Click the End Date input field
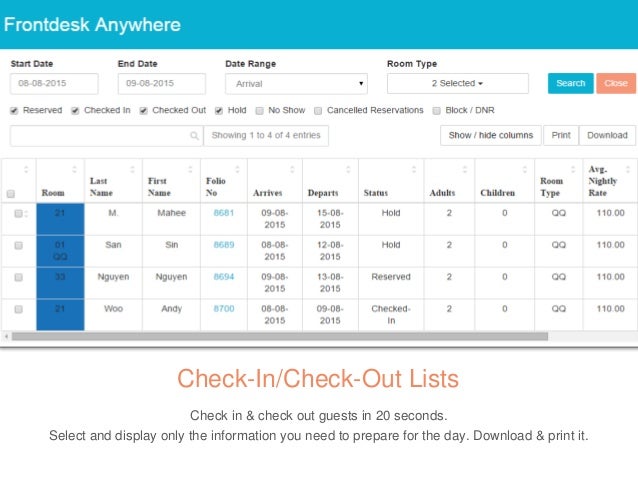The height and width of the screenshot is (479, 638). tap(162, 84)
